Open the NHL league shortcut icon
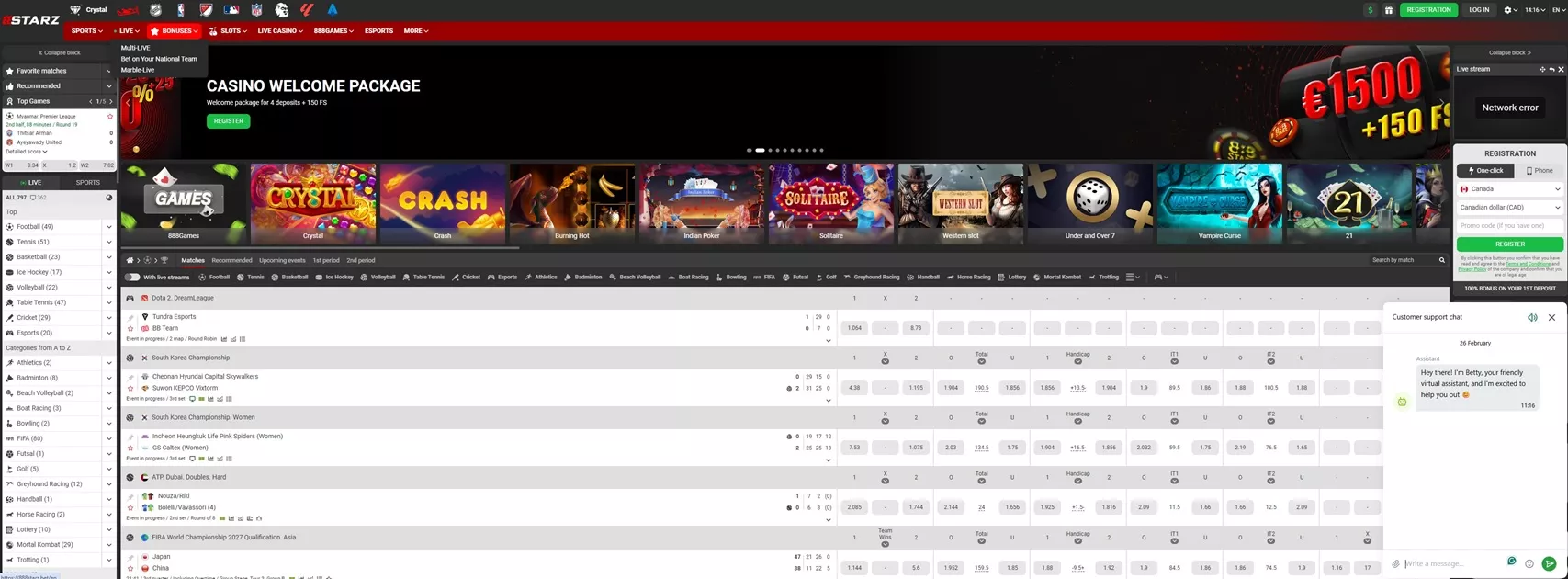Image resolution: width=1568 pixels, height=579 pixels. (155, 10)
